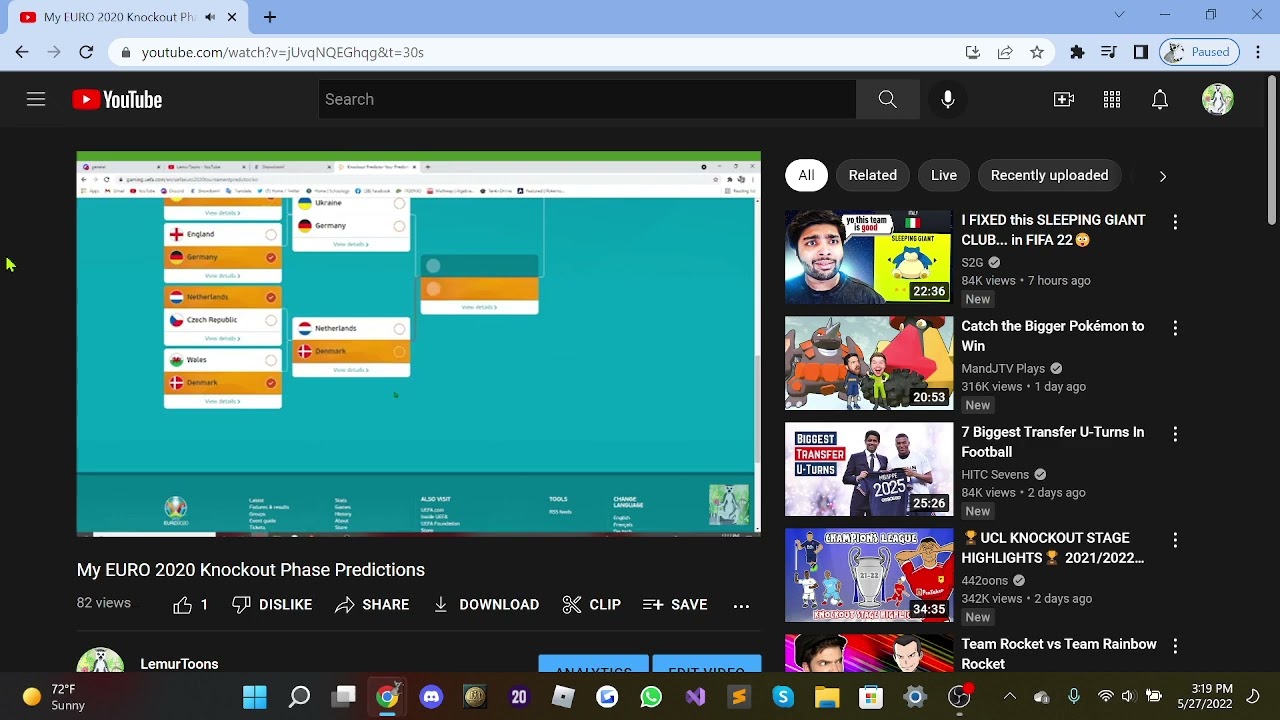
Task: Click the CLIP scissors button
Action: point(592,605)
